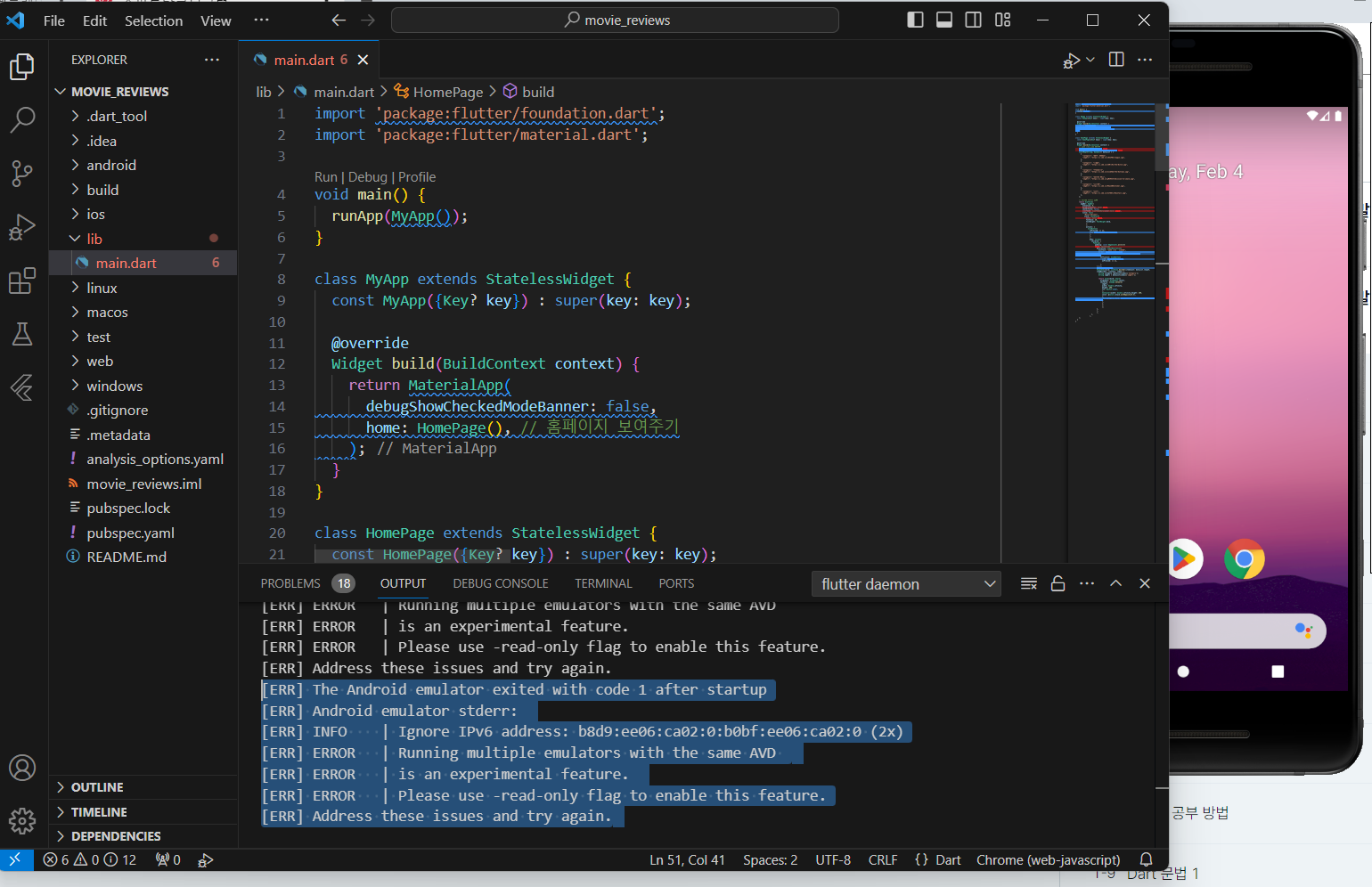
Task: Open the Explorer view in activity bar
Action: [x=22, y=67]
